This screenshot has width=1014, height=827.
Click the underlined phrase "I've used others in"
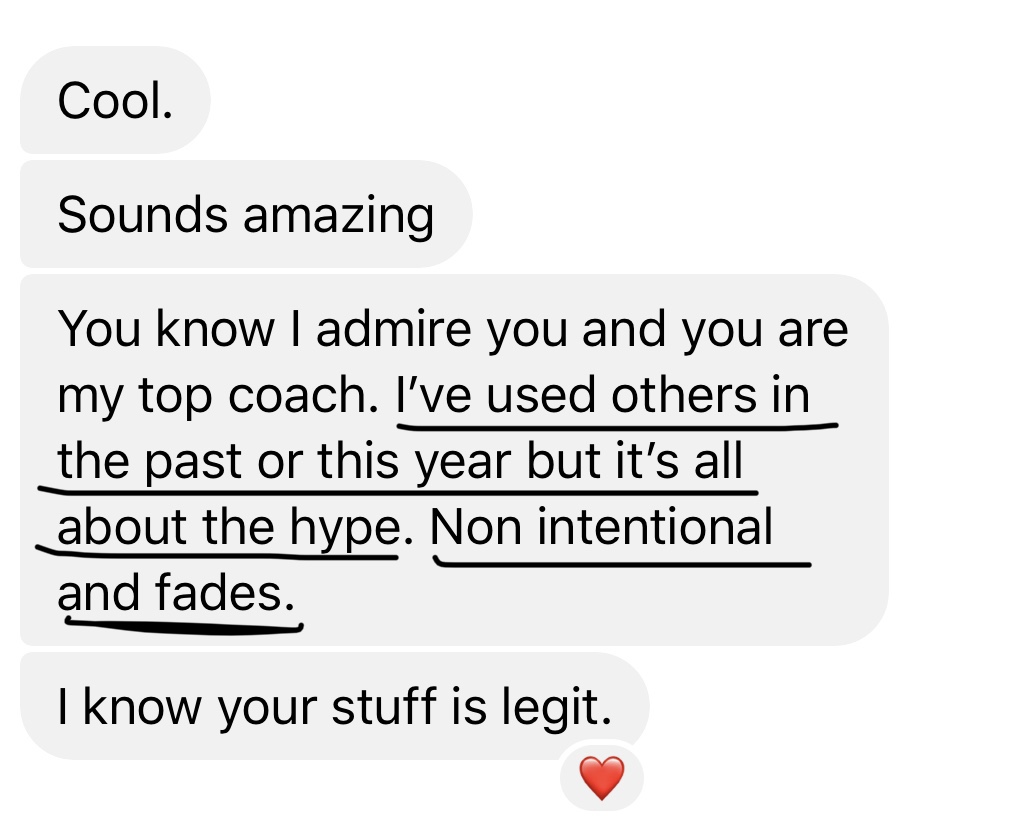602,396
